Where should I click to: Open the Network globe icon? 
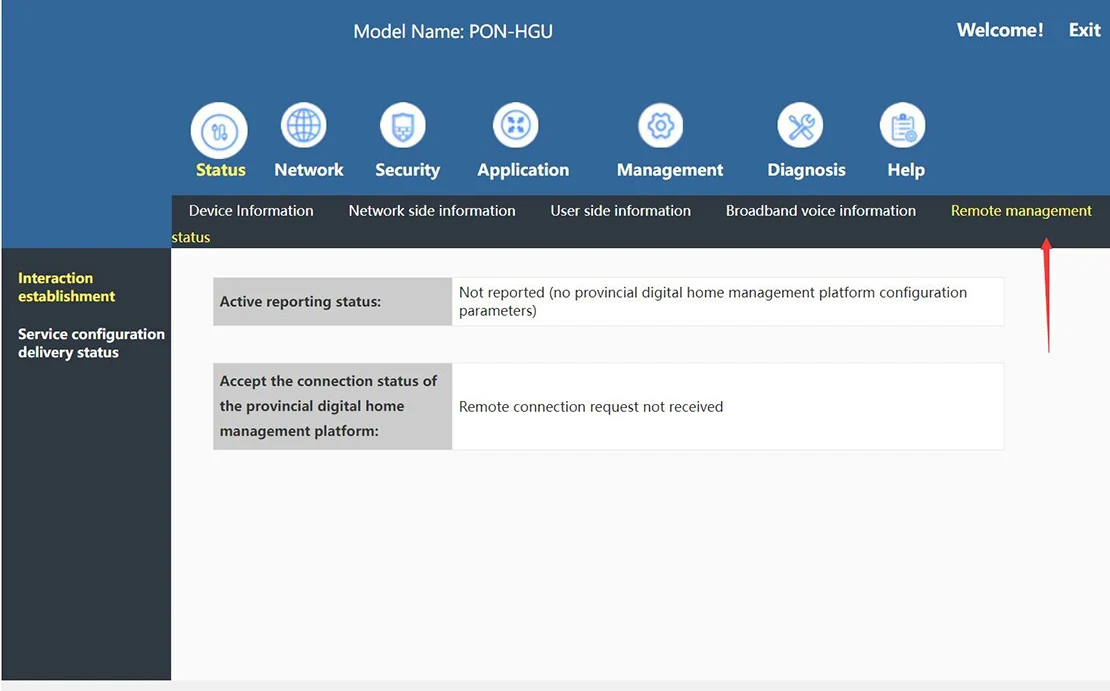304,126
